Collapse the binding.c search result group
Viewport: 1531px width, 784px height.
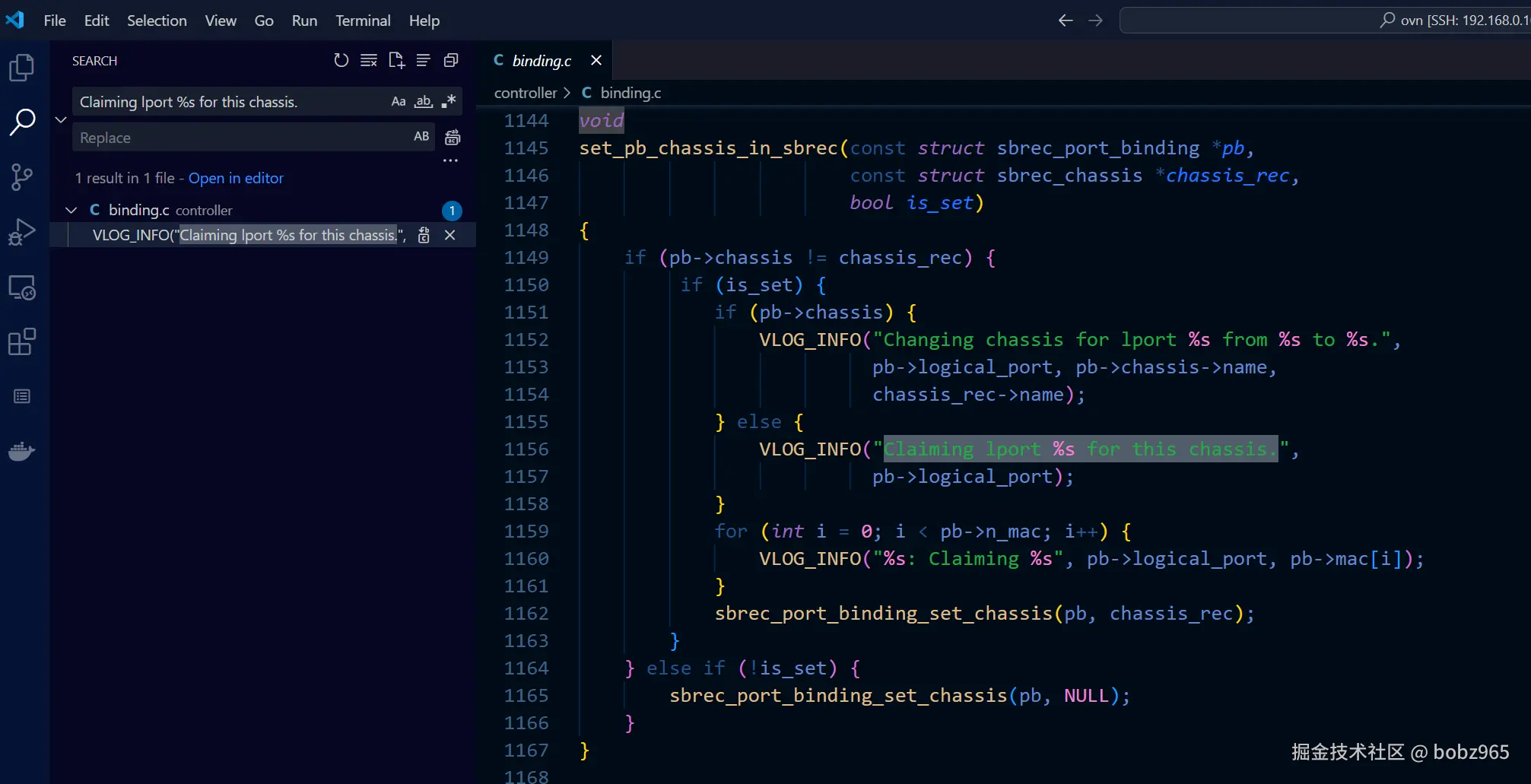click(x=71, y=211)
